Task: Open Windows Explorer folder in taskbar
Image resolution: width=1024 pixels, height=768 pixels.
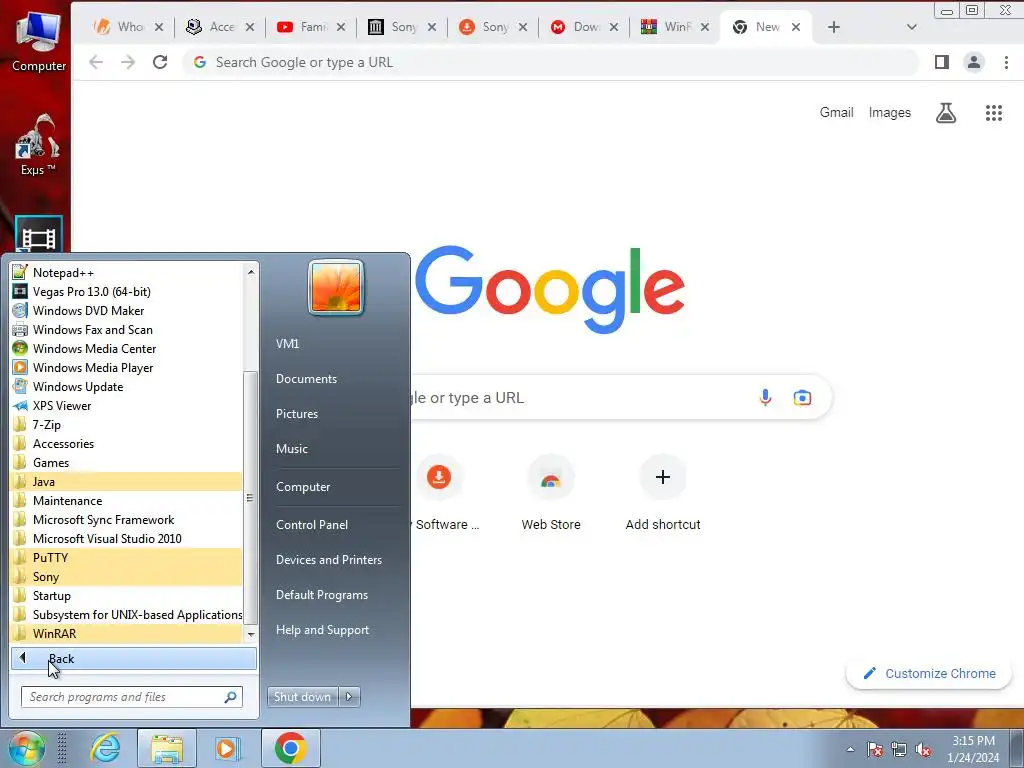Action: pos(167,748)
